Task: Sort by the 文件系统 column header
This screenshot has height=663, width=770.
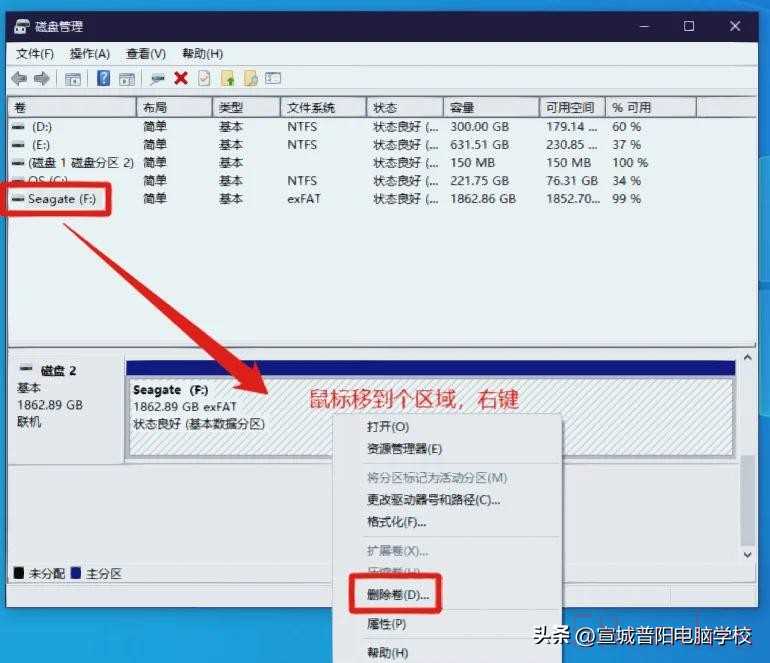Action: point(323,108)
